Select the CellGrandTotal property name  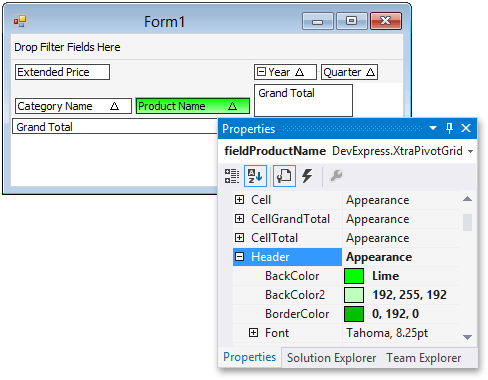(x=290, y=219)
